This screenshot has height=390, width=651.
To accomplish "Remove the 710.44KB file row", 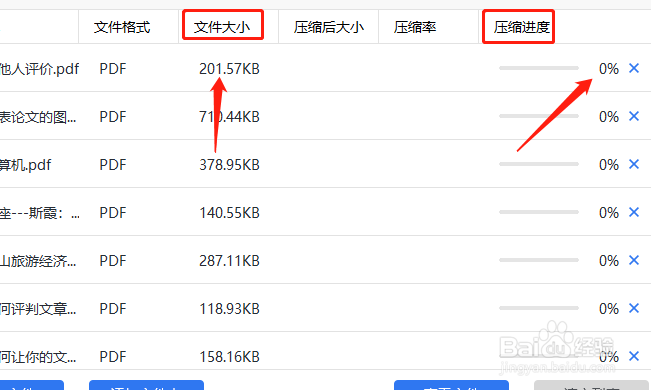I will (634, 116).
